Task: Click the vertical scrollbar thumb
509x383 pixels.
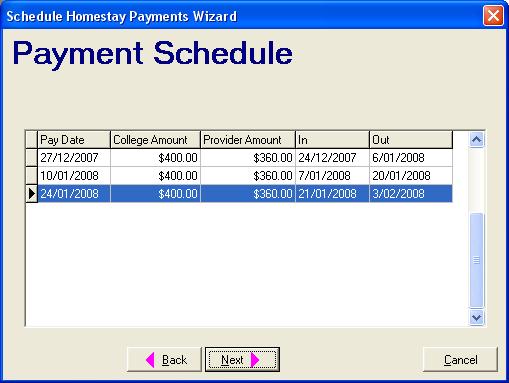Action: 476,260
